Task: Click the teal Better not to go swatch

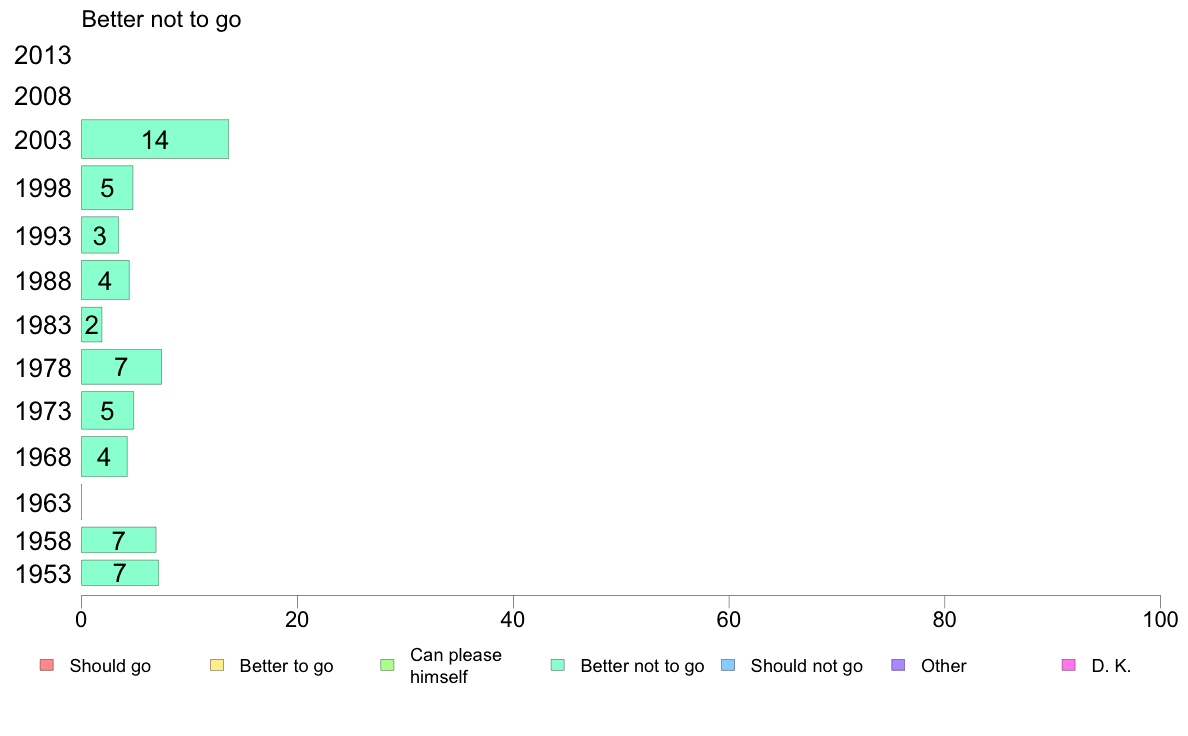Action: click(x=558, y=666)
